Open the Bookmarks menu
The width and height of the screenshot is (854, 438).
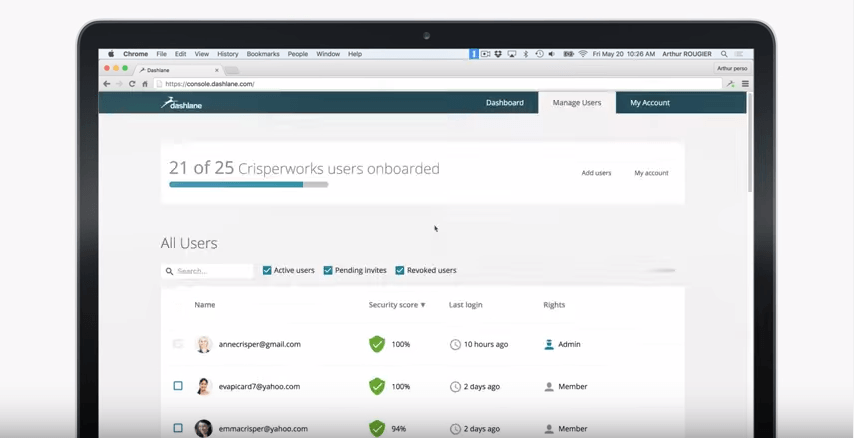pos(263,54)
